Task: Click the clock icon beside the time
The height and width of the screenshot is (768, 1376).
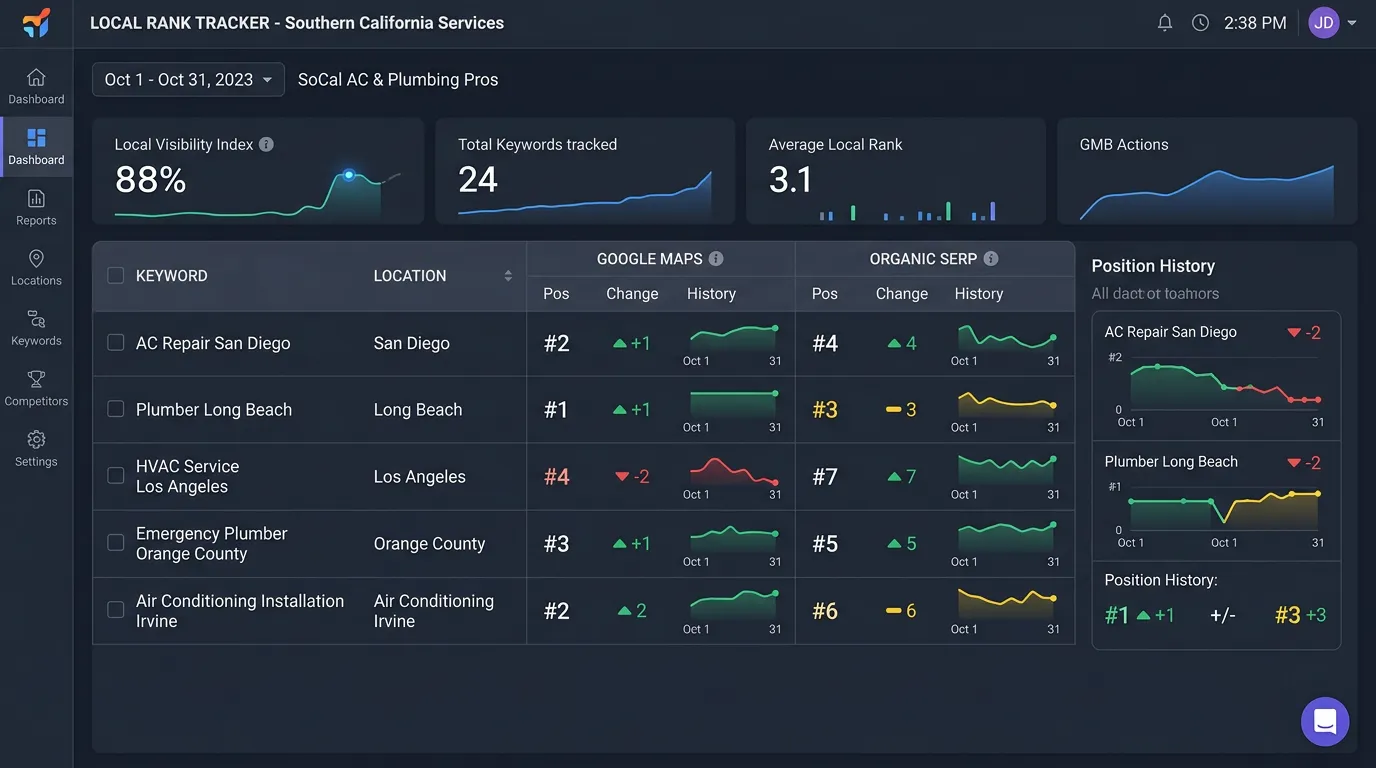Action: click(x=1201, y=23)
